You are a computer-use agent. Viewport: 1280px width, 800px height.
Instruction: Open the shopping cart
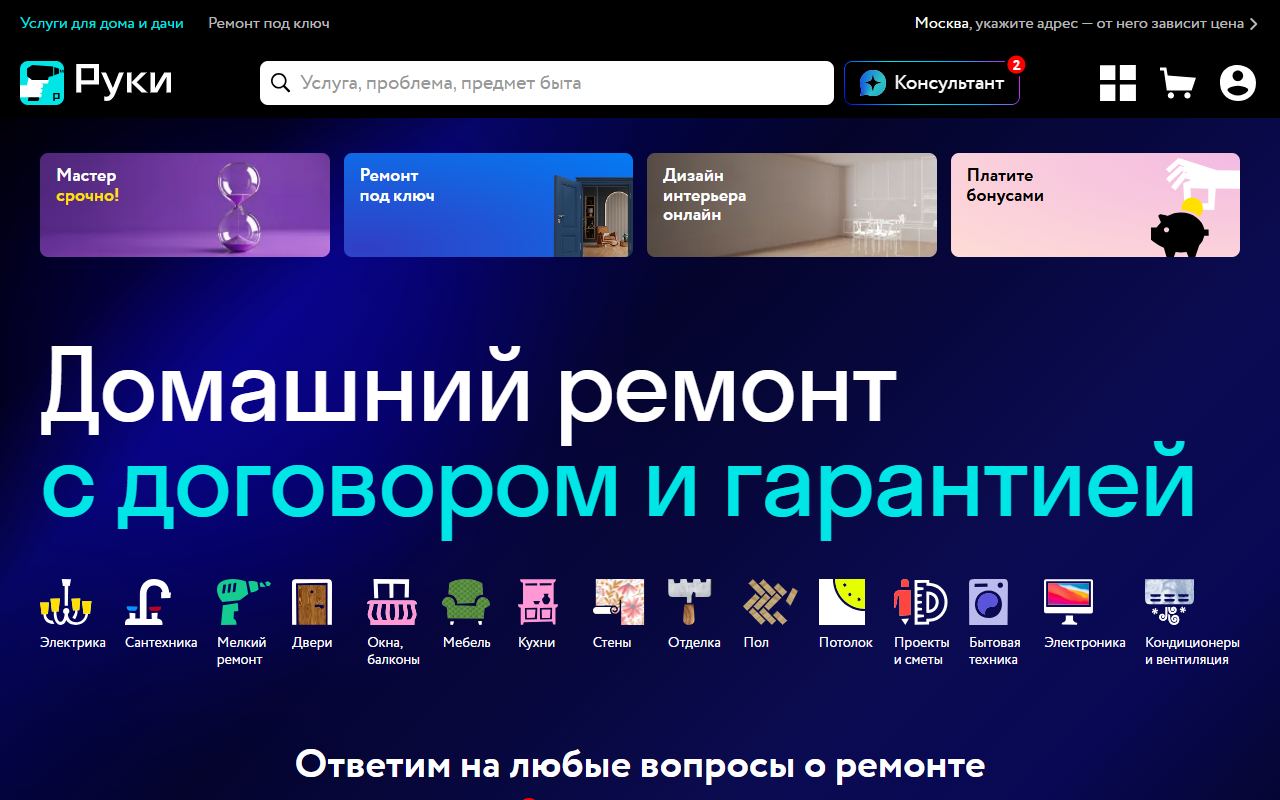(1178, 83)
